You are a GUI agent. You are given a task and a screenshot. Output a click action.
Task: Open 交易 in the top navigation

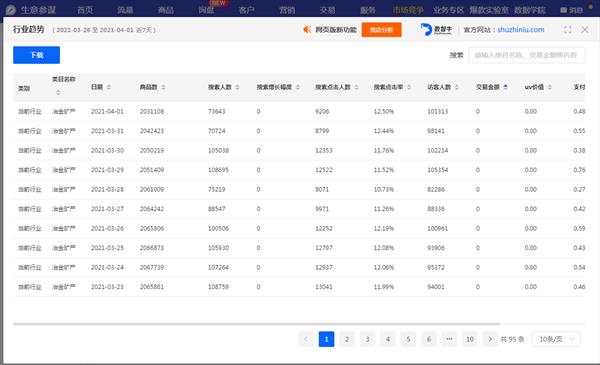click(x=328, y=10)
